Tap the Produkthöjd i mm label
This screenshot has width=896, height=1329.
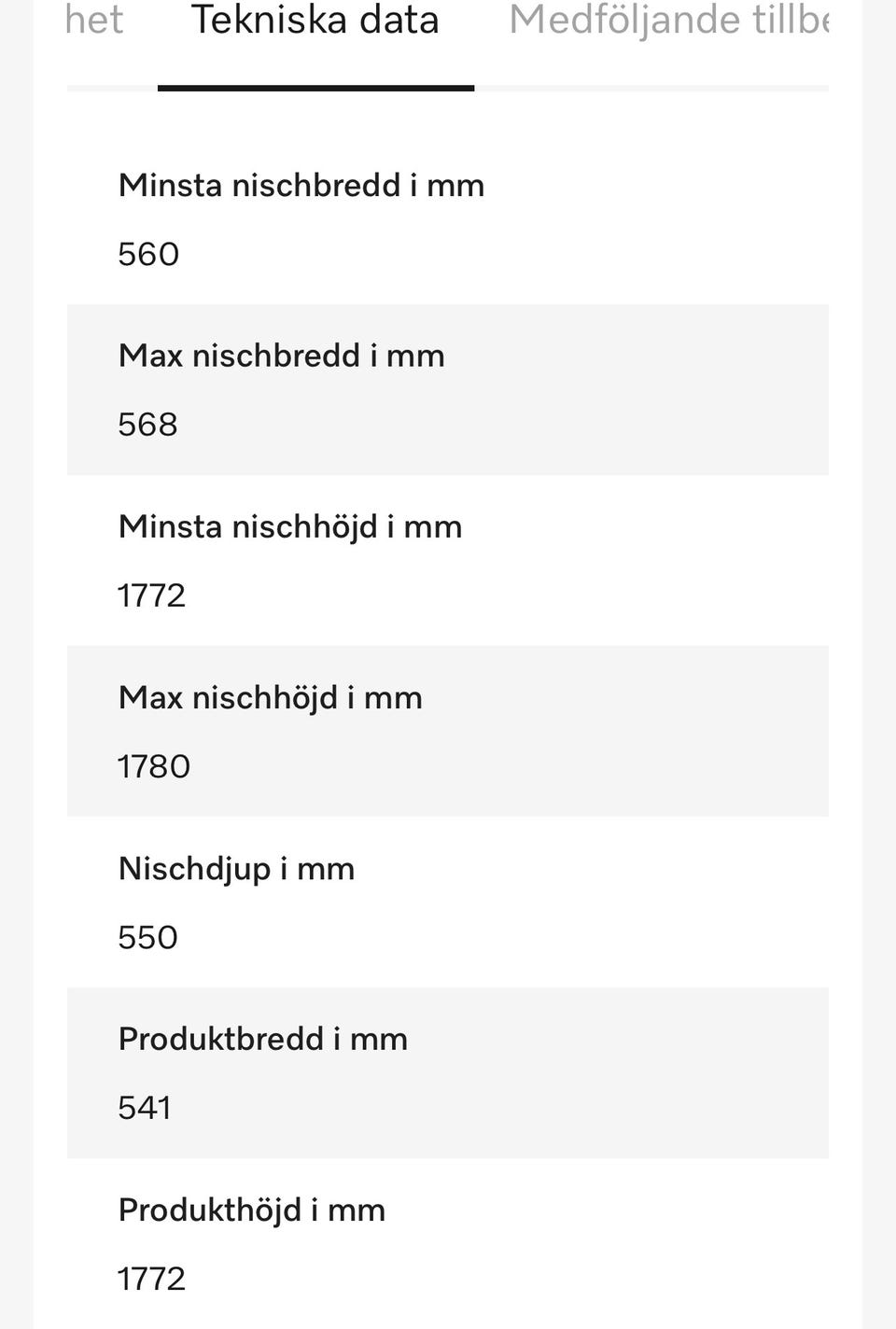point(251,1210)
